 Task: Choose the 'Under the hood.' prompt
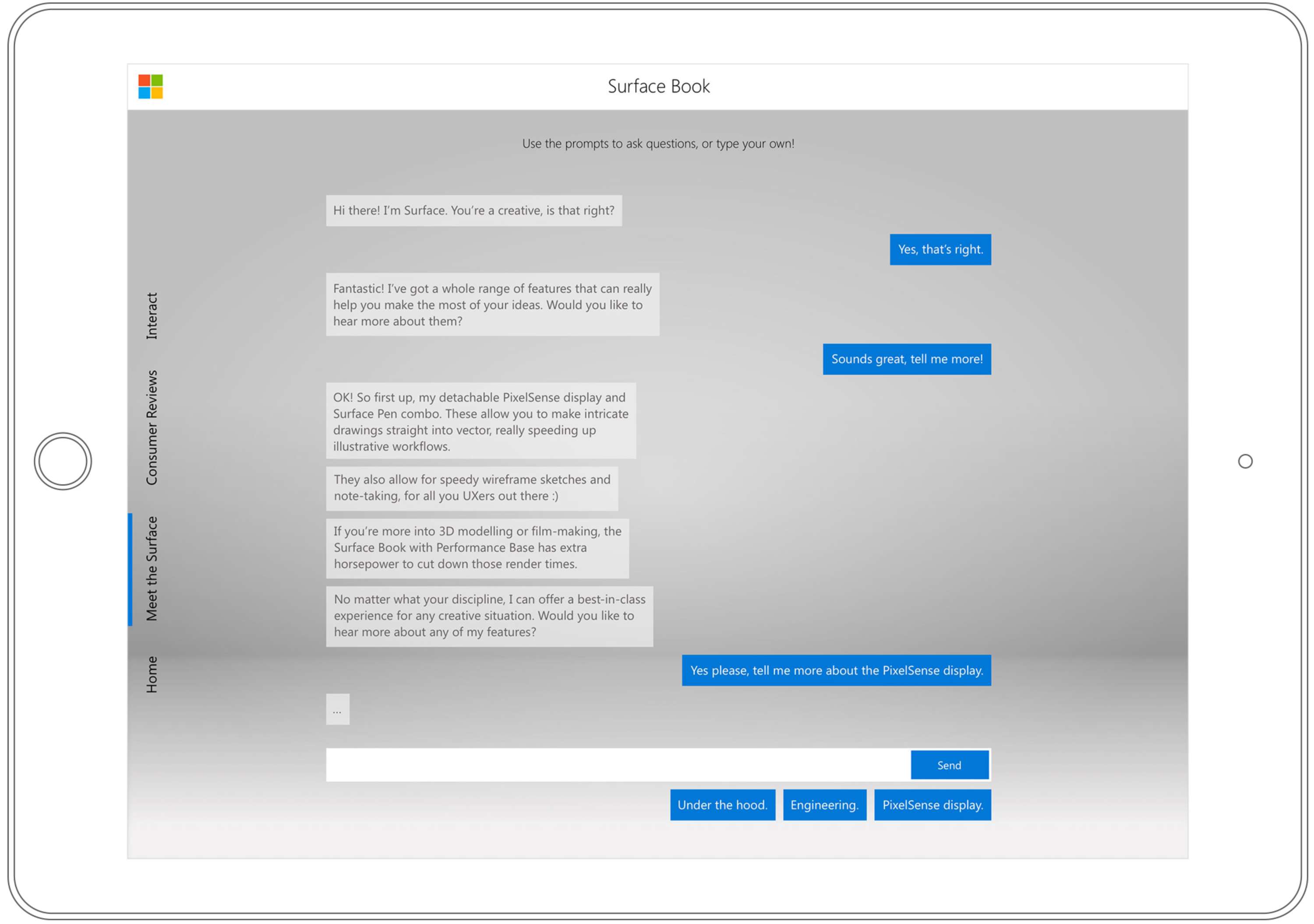click(x=723, y=805)
